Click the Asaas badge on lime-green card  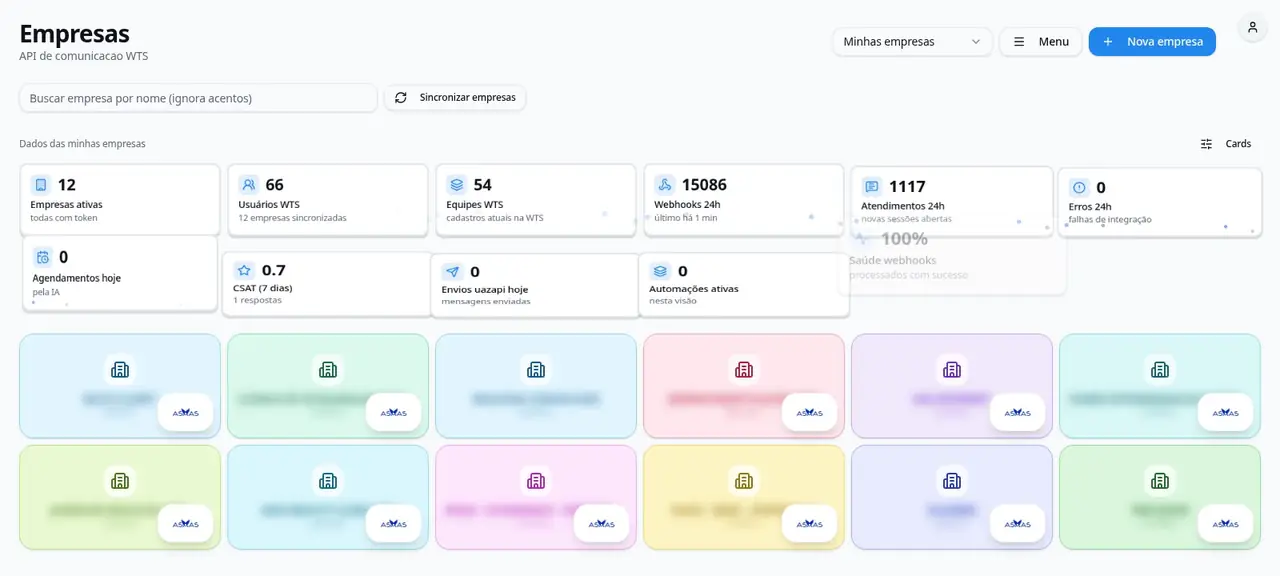[x=185, y=524]
